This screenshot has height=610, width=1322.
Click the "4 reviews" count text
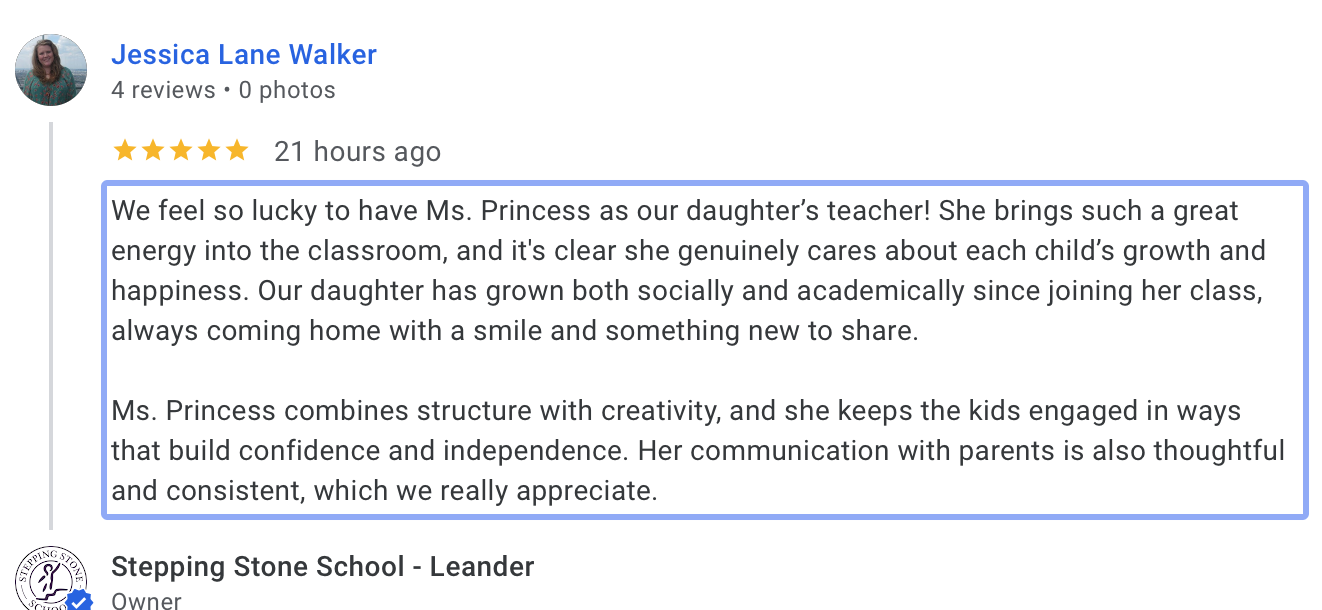pos(163,90)
